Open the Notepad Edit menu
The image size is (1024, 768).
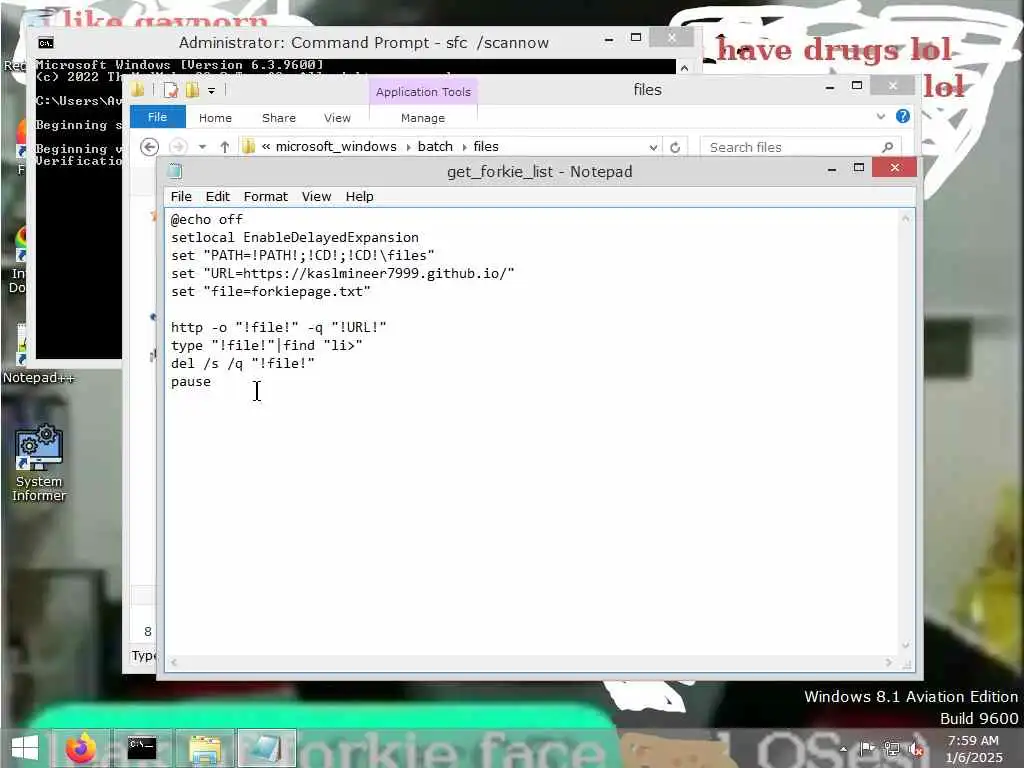tap(217, 197)
